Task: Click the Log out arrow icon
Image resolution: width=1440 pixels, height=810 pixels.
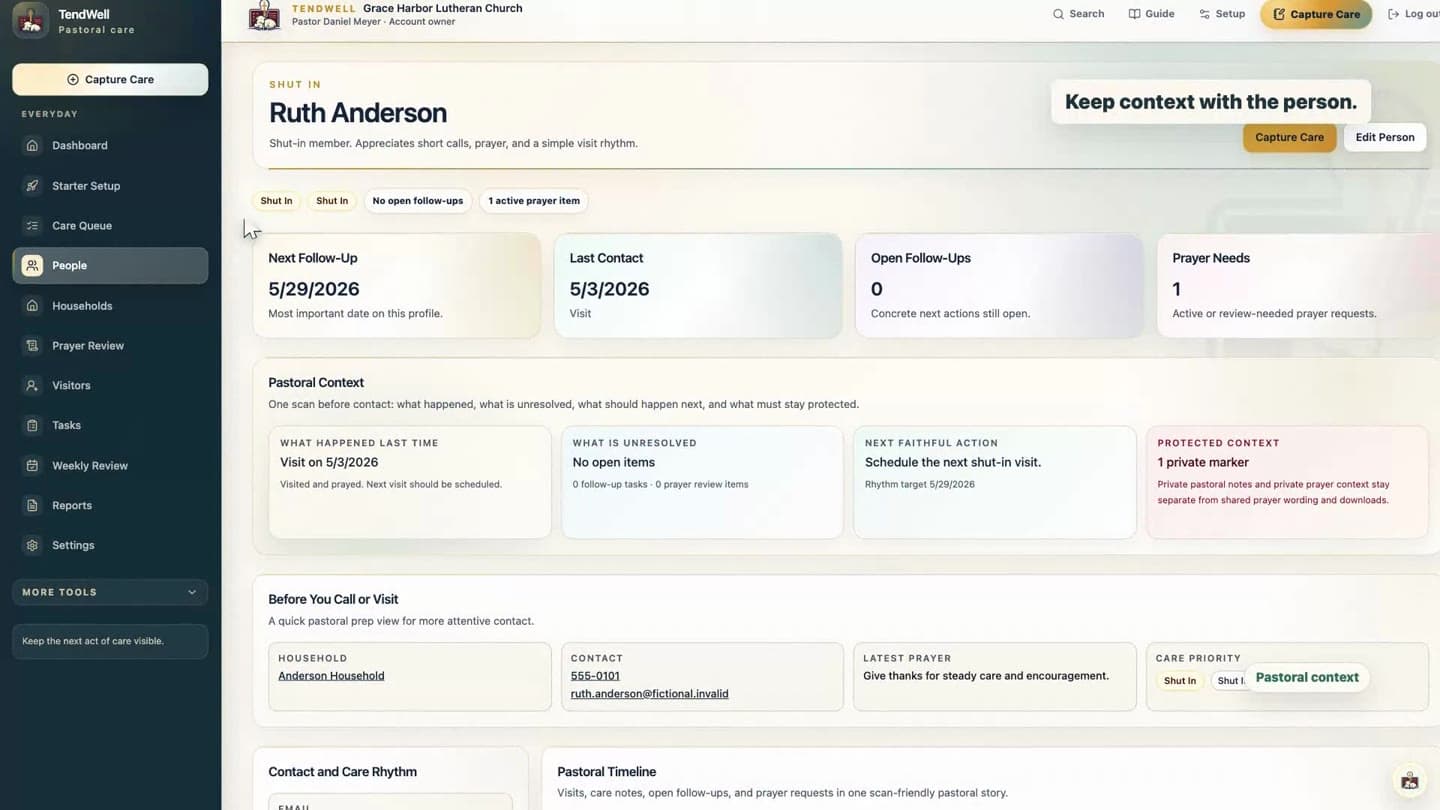Action: (1393, 14)
